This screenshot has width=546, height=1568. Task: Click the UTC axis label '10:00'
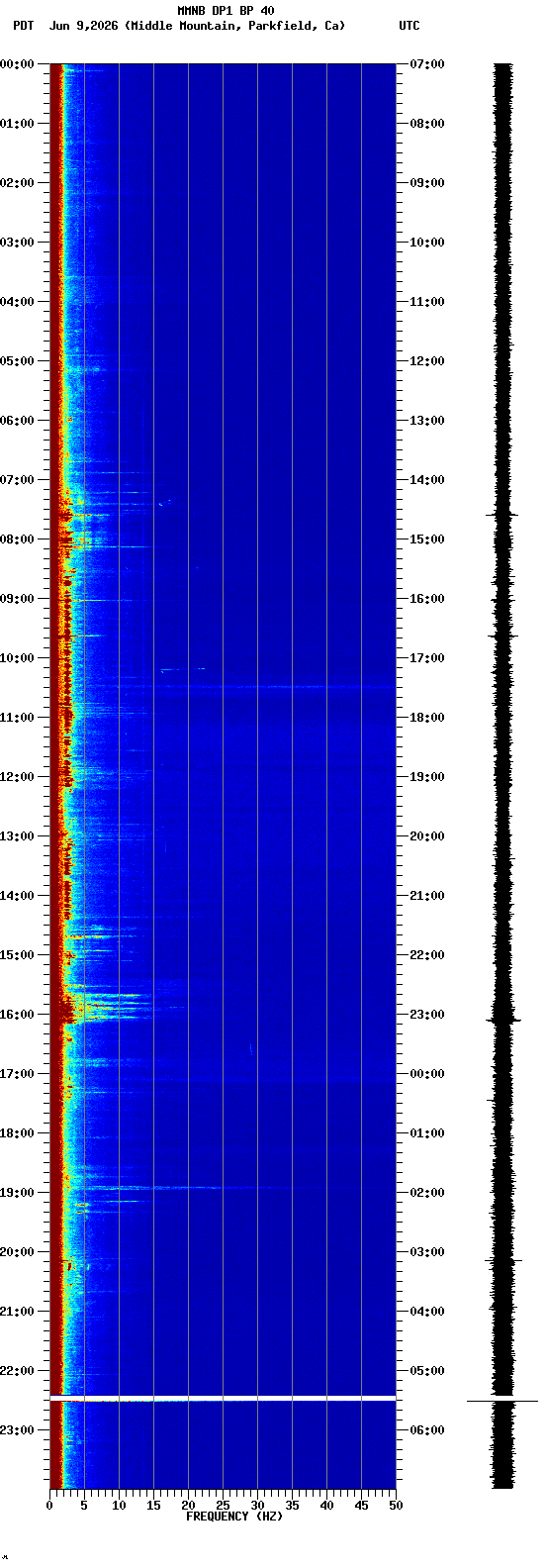point(427,243)
